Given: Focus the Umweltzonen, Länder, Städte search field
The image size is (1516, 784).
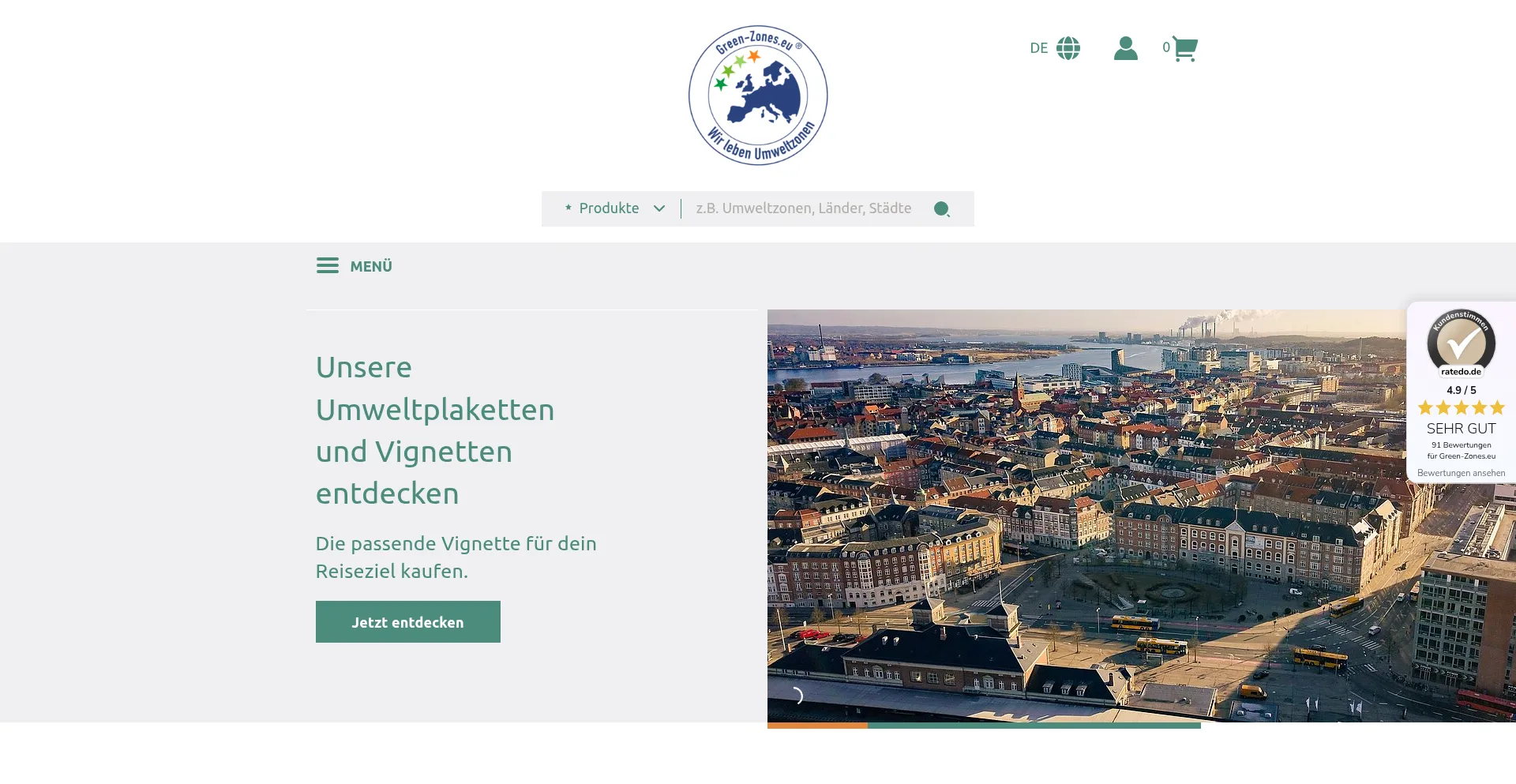Looking at the screenshot, I should pos(804,208).
